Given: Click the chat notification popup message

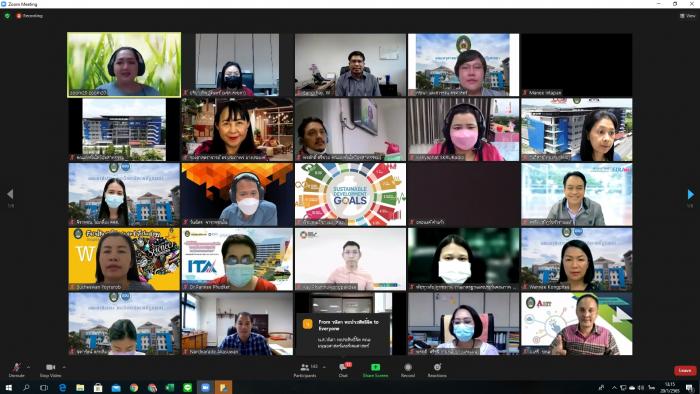Looking at the screenshot, I should pos(344,334).
